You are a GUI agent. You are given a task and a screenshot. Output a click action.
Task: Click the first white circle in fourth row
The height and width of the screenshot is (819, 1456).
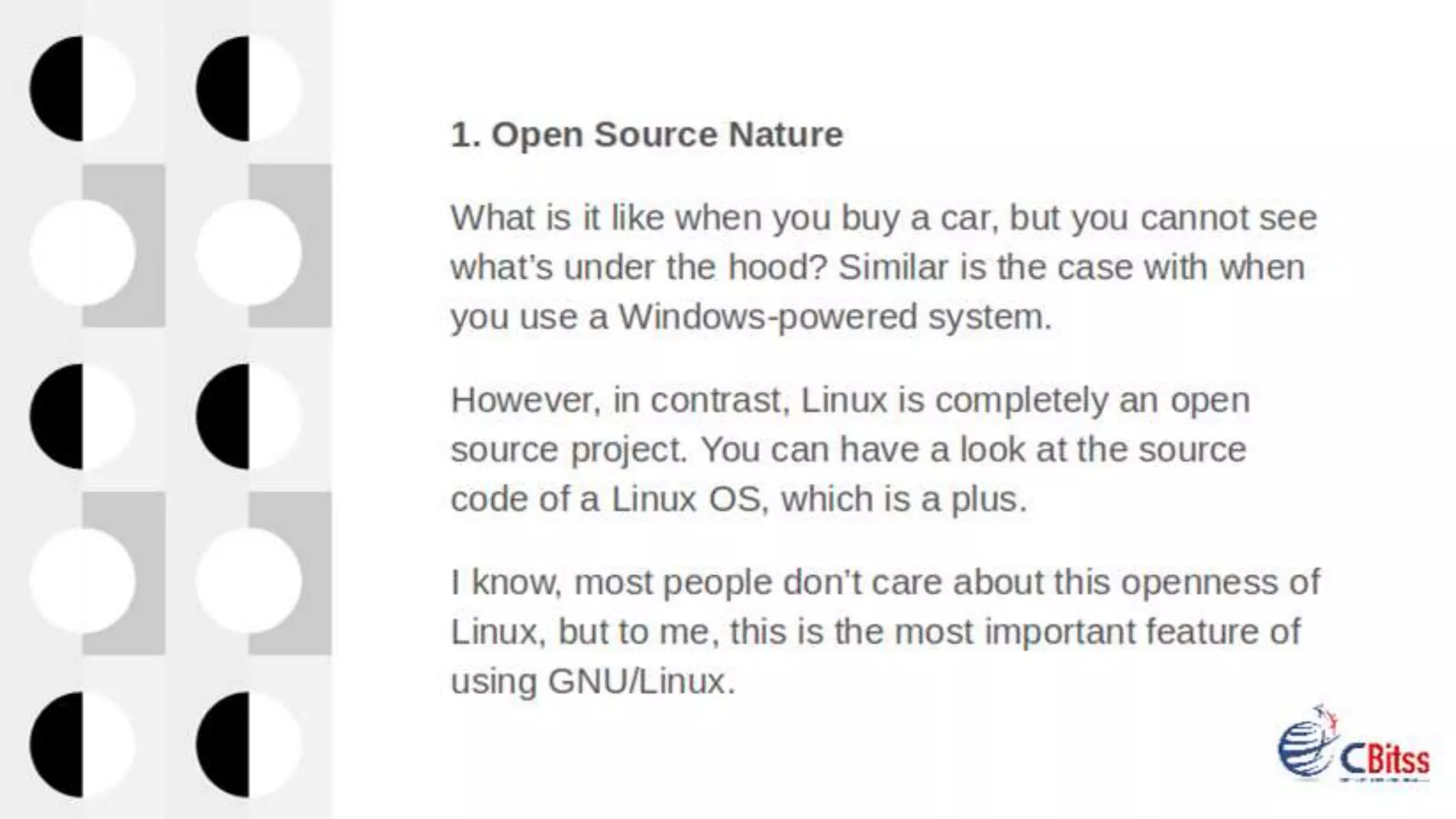pos(82,581)
